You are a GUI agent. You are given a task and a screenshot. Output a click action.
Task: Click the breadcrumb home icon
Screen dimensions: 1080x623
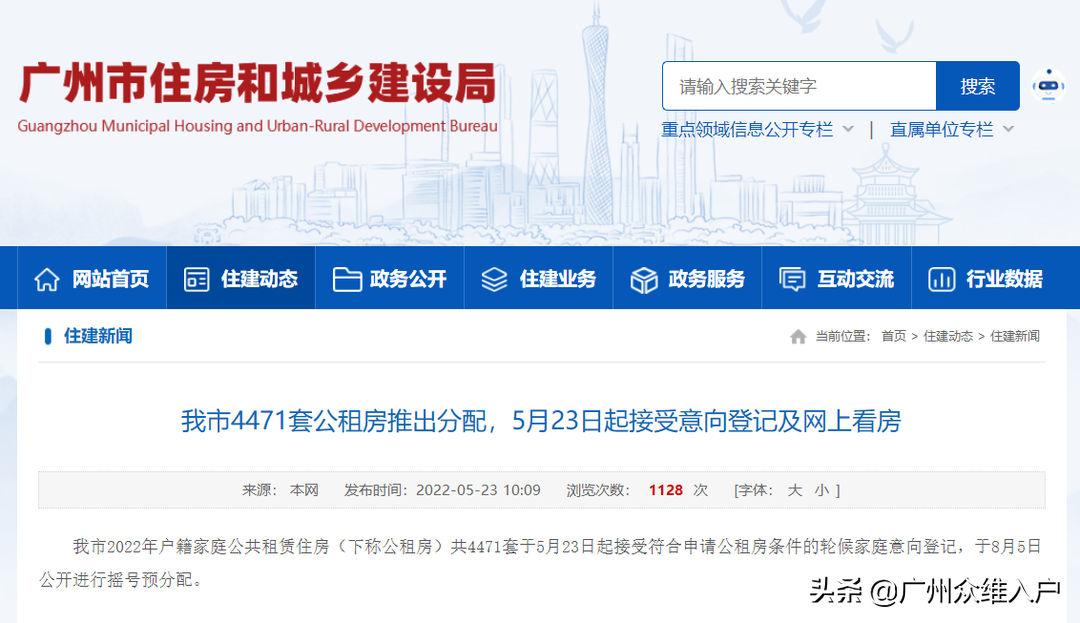pos(798,337)
